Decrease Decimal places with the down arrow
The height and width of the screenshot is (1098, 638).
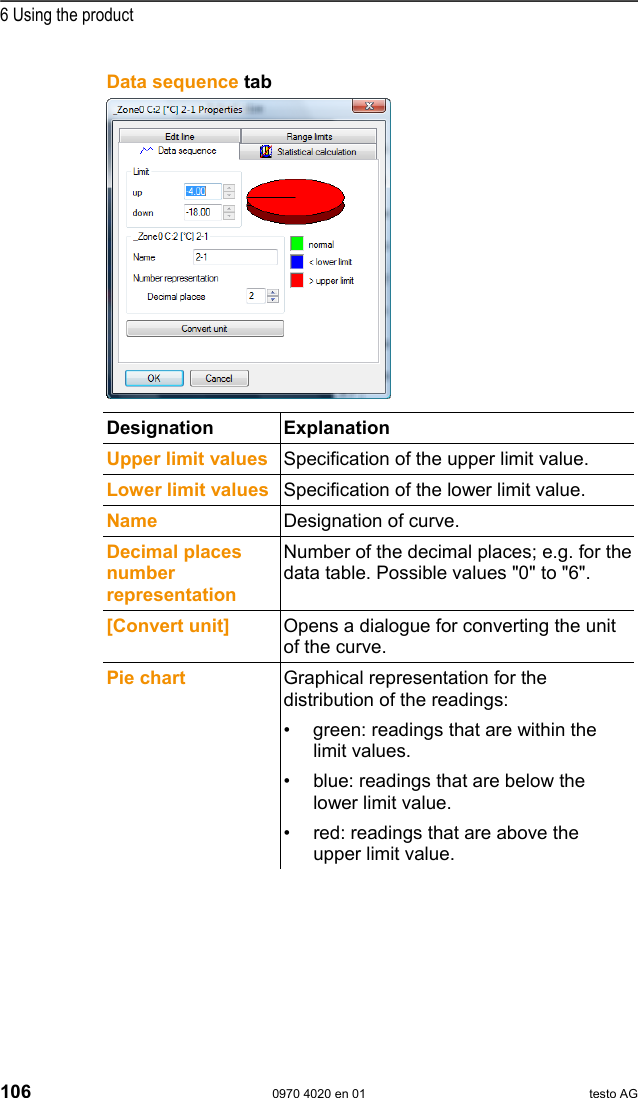(273, 300)
